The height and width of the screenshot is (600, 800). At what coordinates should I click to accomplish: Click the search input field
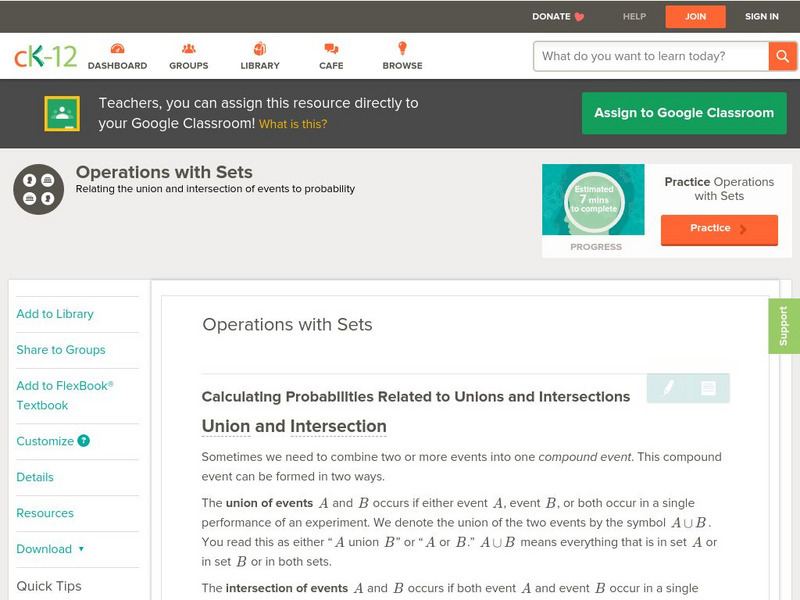click(x=650, y=56)
